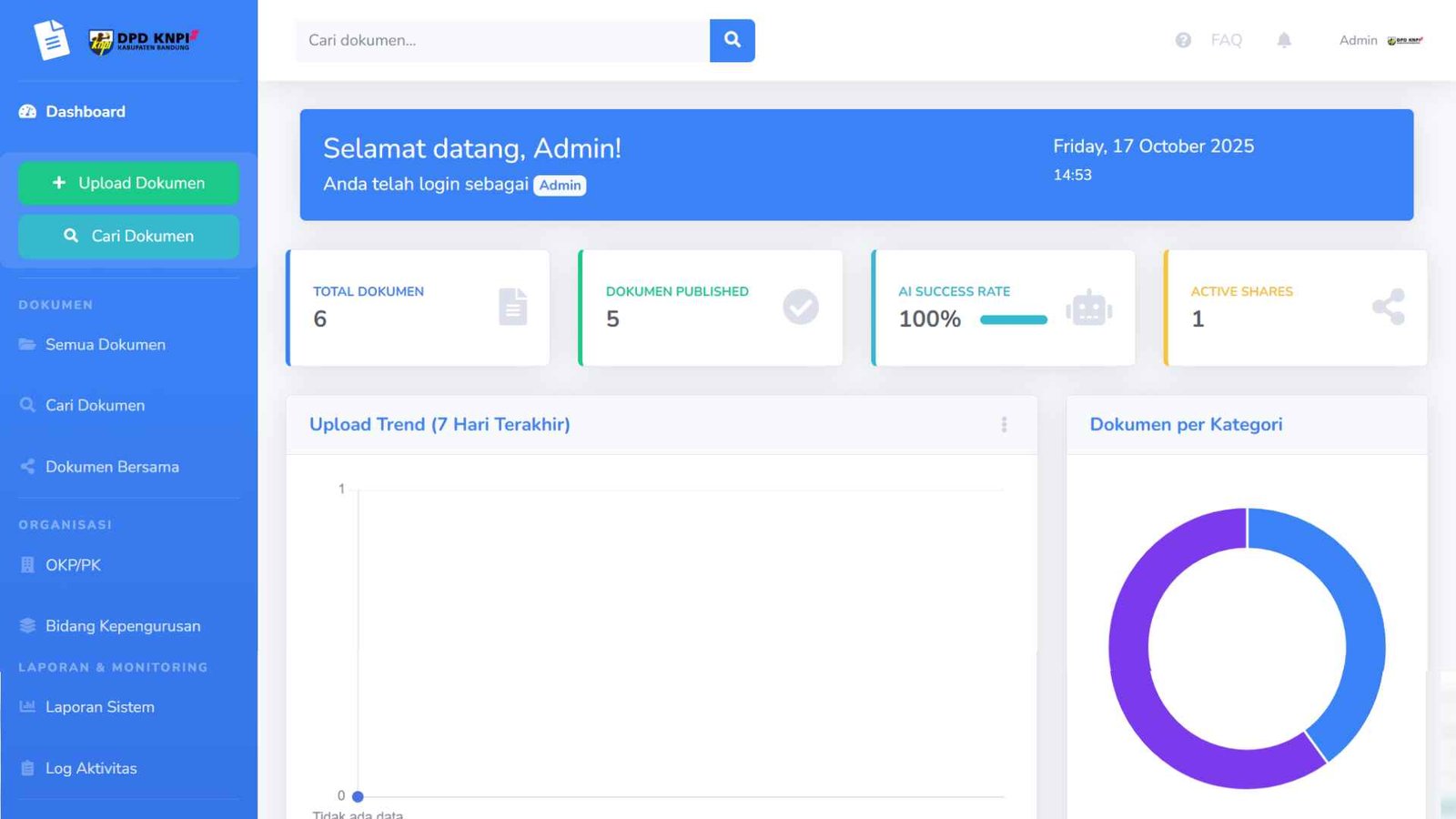
Task: Click the AI Success Rate progress bar
Action: (x=1012, y=319)
